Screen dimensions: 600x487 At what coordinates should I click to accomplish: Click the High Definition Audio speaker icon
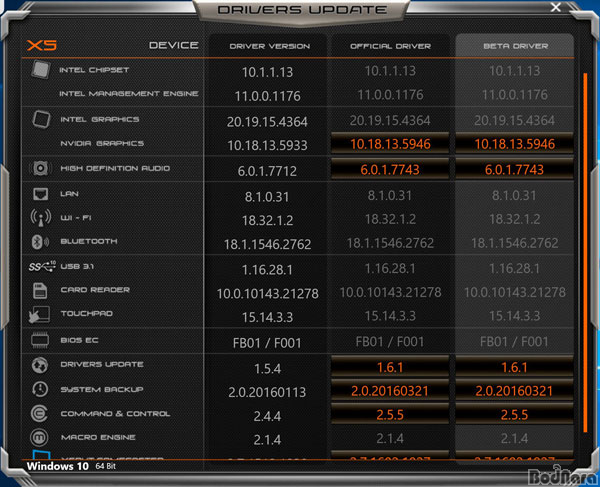(41, 168)
